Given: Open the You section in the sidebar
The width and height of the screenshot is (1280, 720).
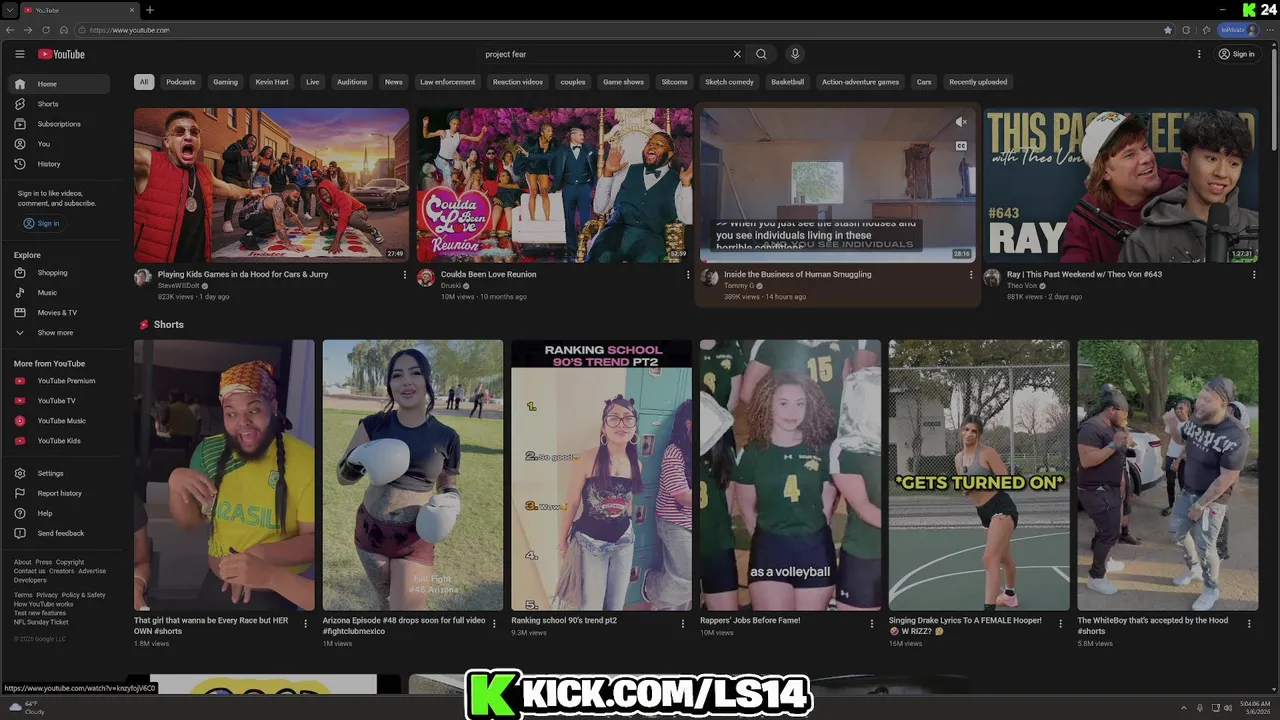Looking at the screenshot, I should click(60, 144).
